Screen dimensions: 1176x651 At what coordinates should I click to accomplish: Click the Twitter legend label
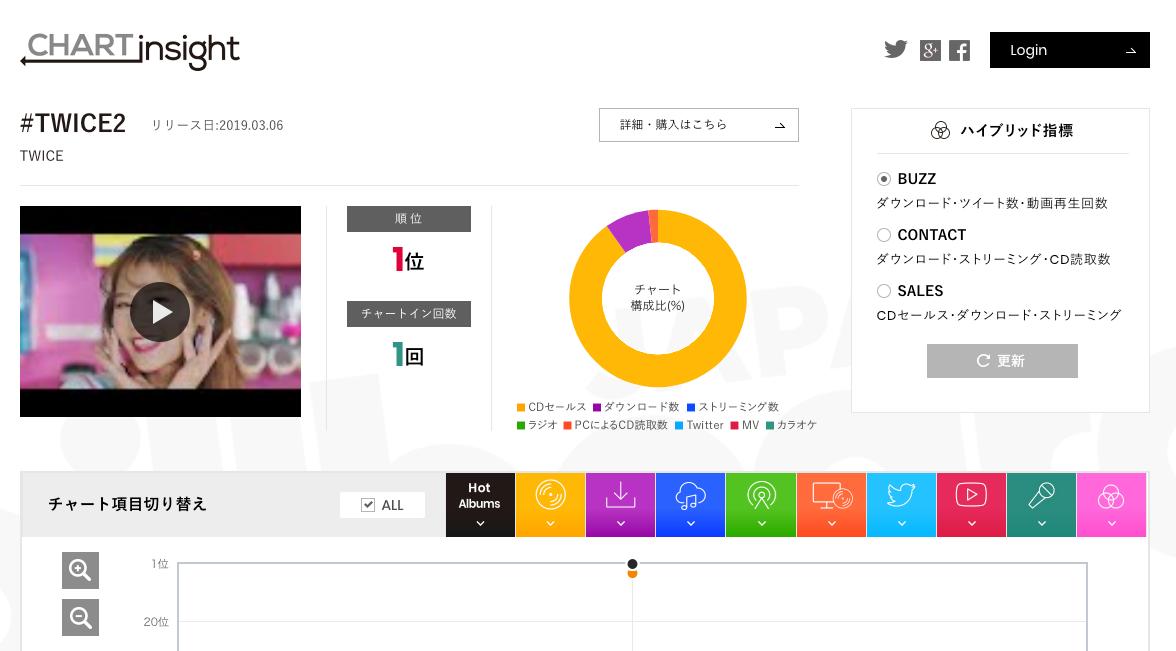pos(705,425)
